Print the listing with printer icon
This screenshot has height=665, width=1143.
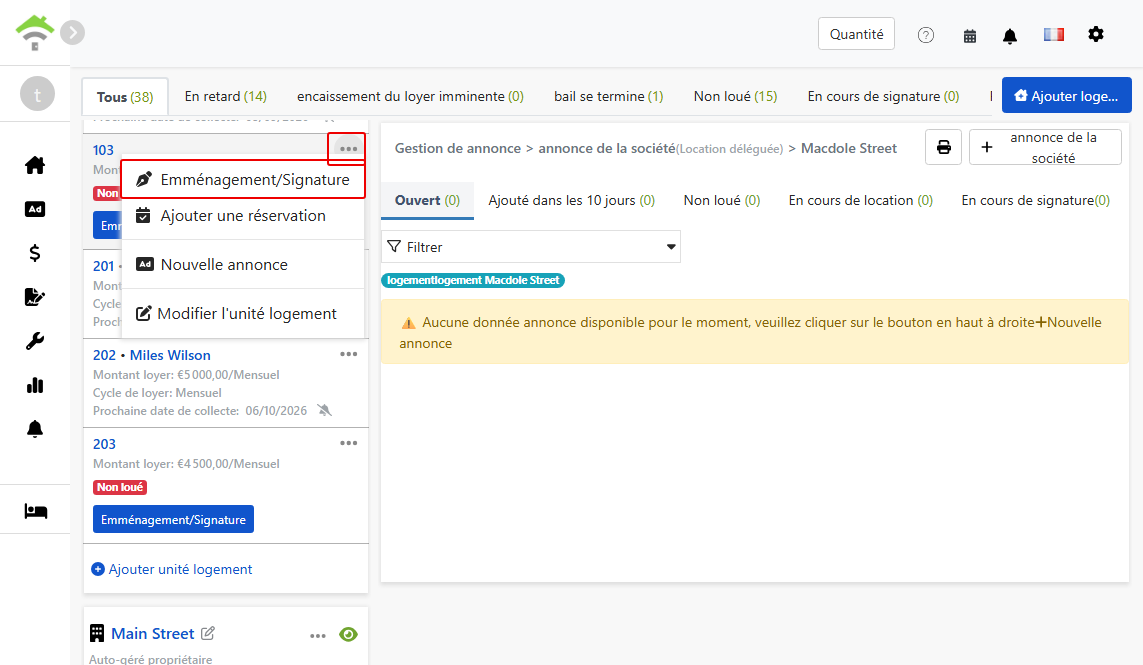pos(943,147)
